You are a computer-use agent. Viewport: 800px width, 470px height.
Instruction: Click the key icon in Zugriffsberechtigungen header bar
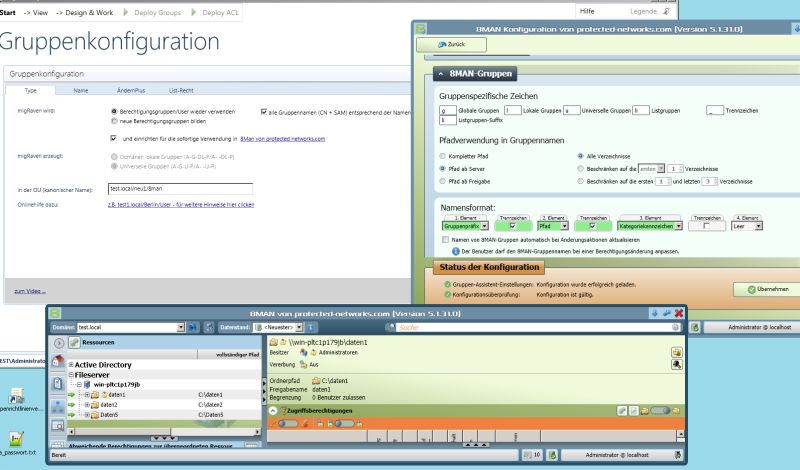(622, 410)
